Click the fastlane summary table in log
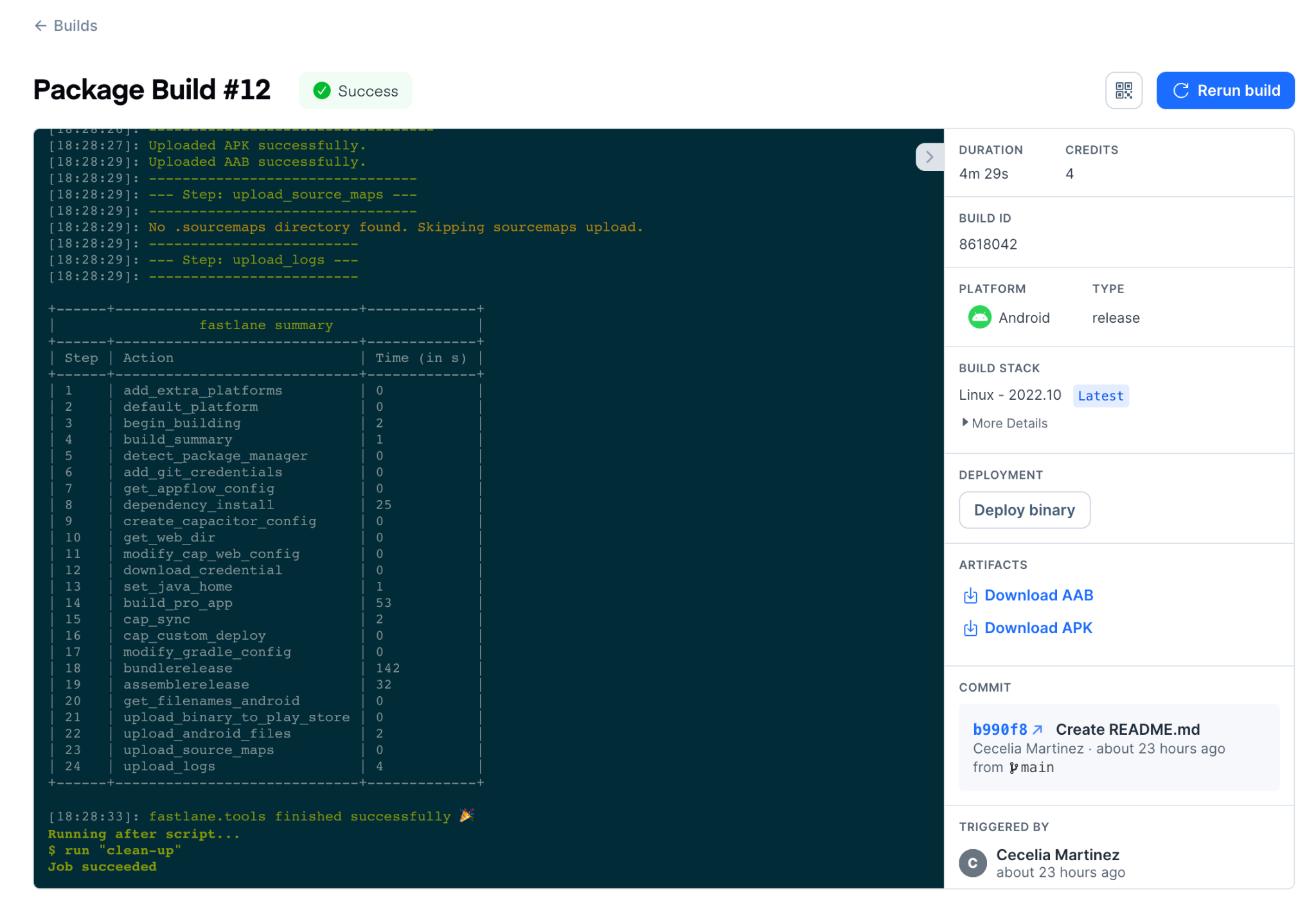Screen dimensions: 1316x900 (x=266, y=546)
